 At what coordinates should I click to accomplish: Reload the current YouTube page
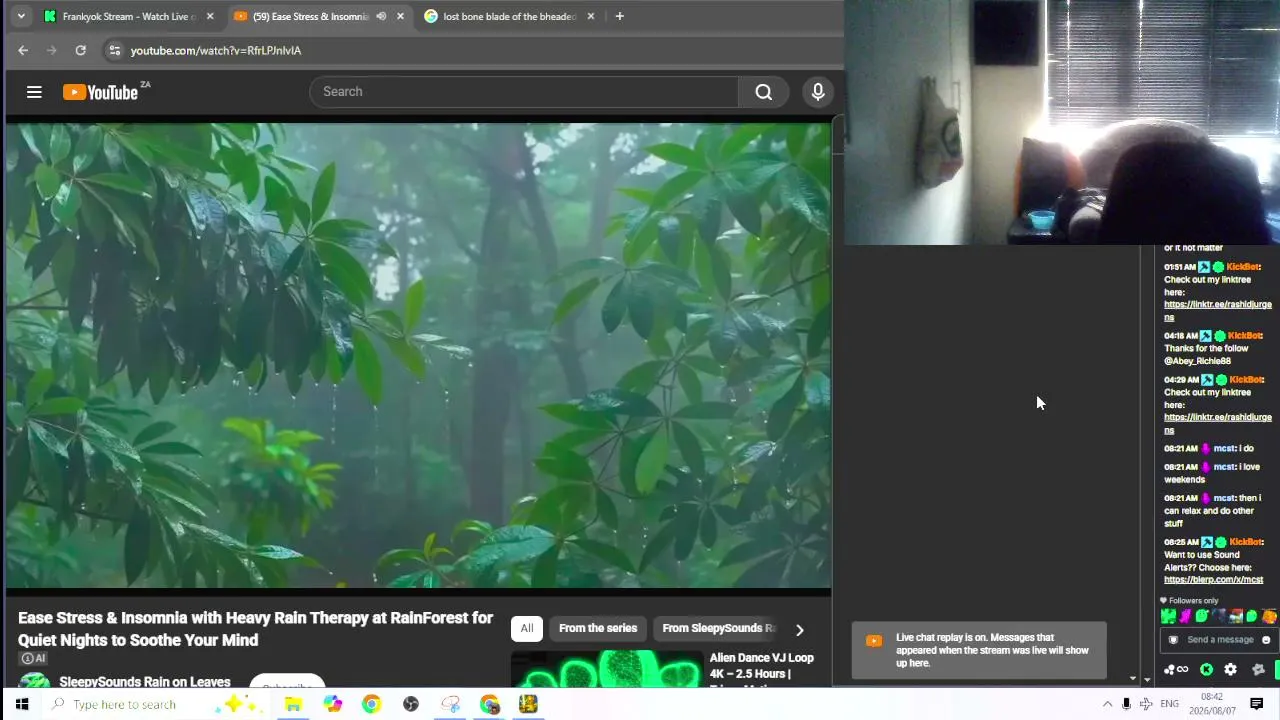(x=80, y=50)
